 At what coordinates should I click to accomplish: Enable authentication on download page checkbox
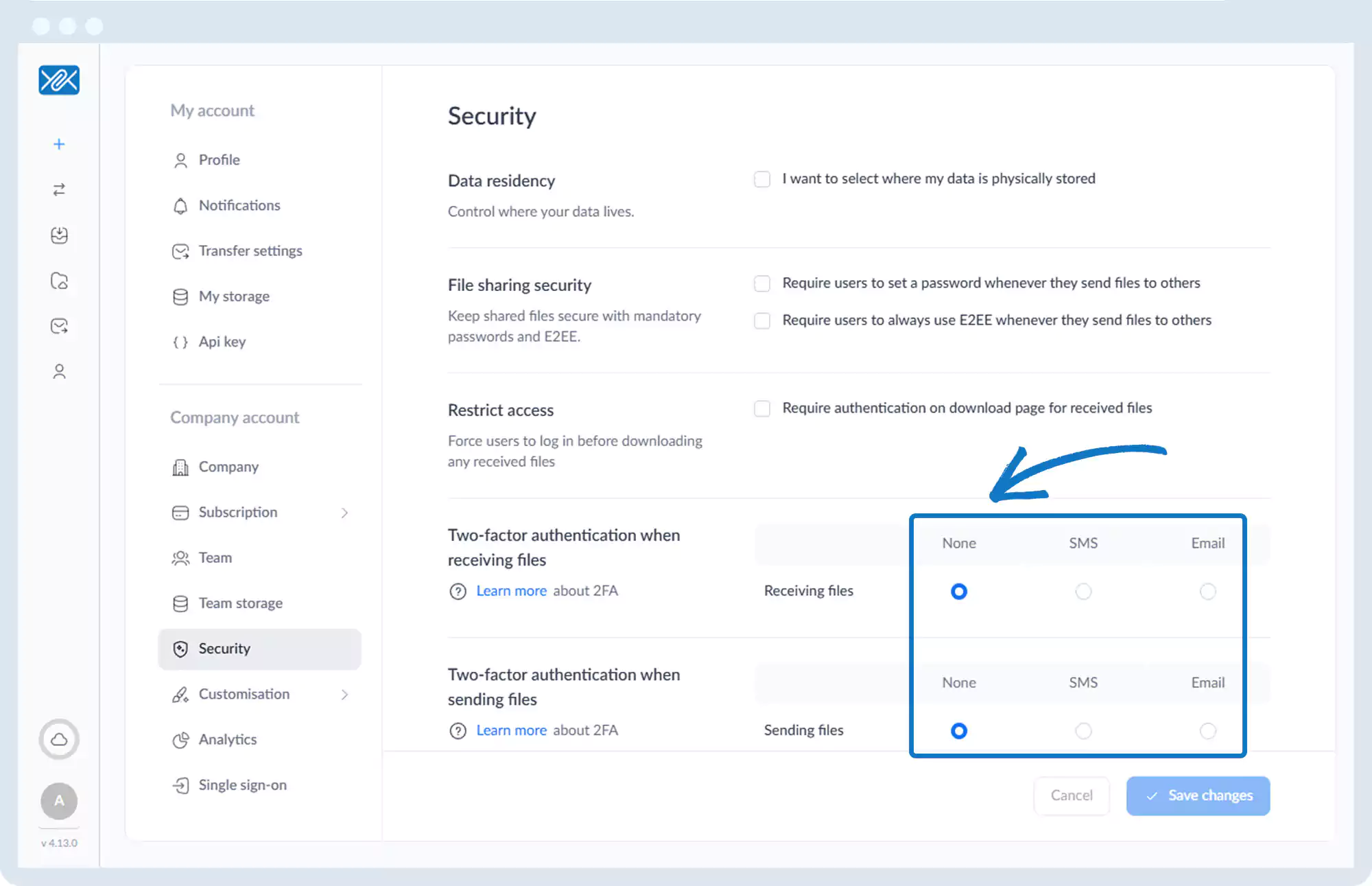[762, 408]
